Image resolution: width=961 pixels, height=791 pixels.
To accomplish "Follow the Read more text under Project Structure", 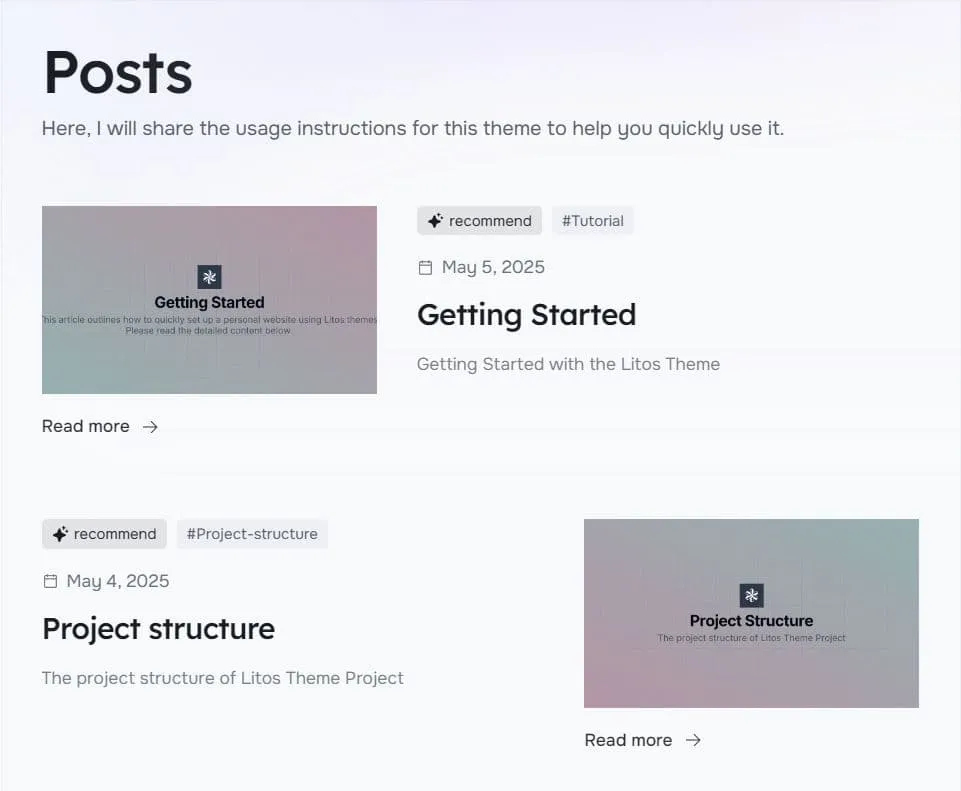I will [x=628, y=740].
